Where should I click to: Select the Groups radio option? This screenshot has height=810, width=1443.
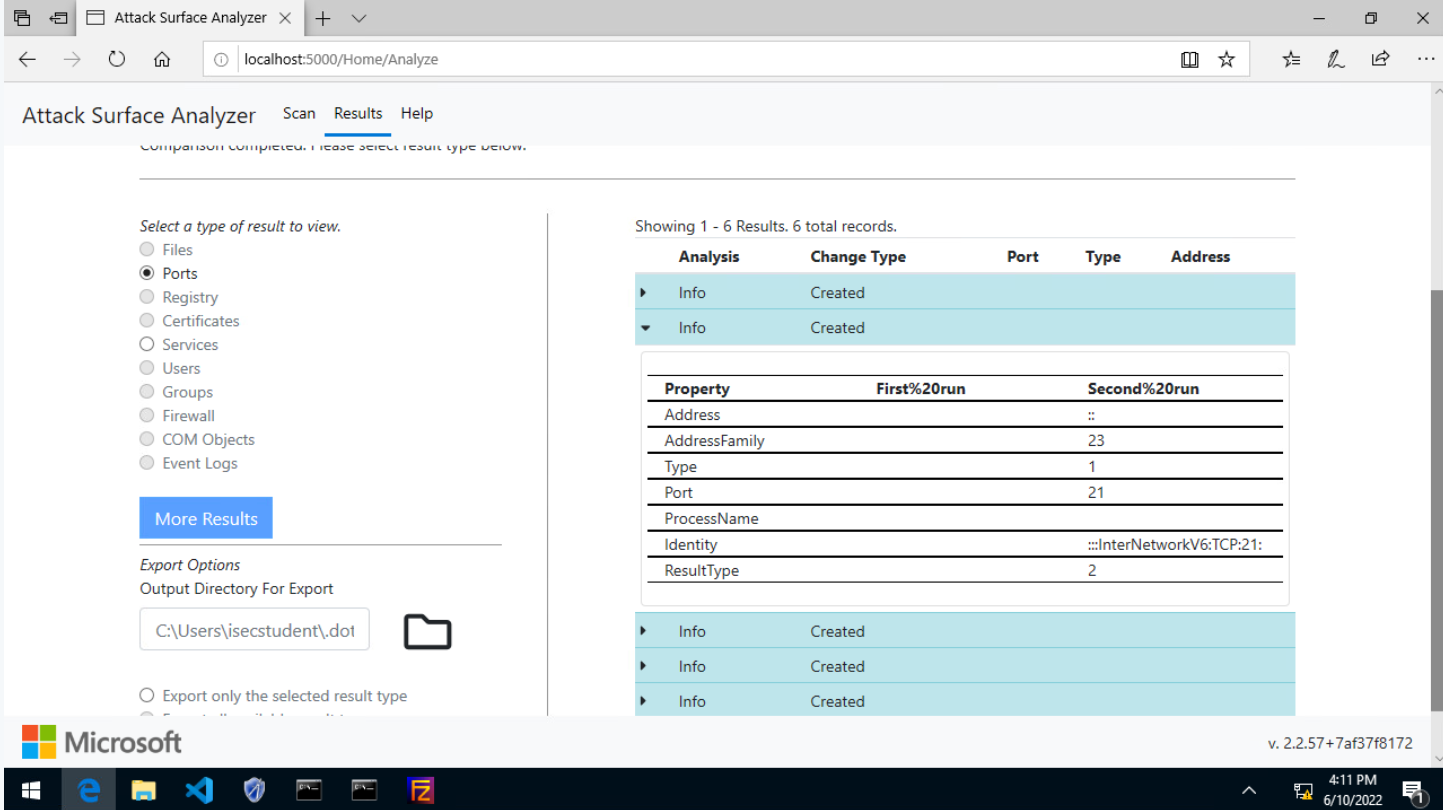tap(147, 392)
